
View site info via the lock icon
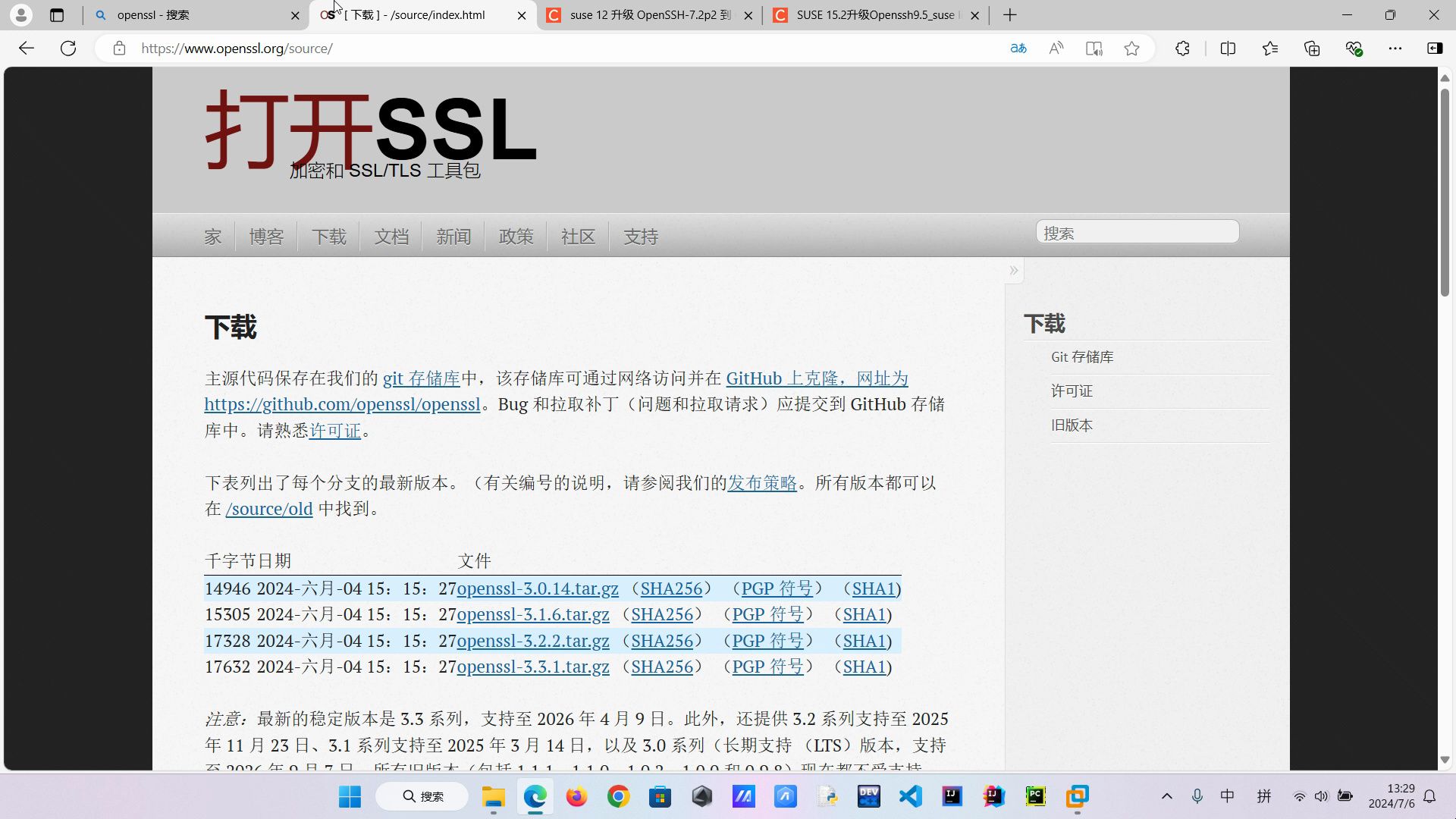[x=119, y=49]
